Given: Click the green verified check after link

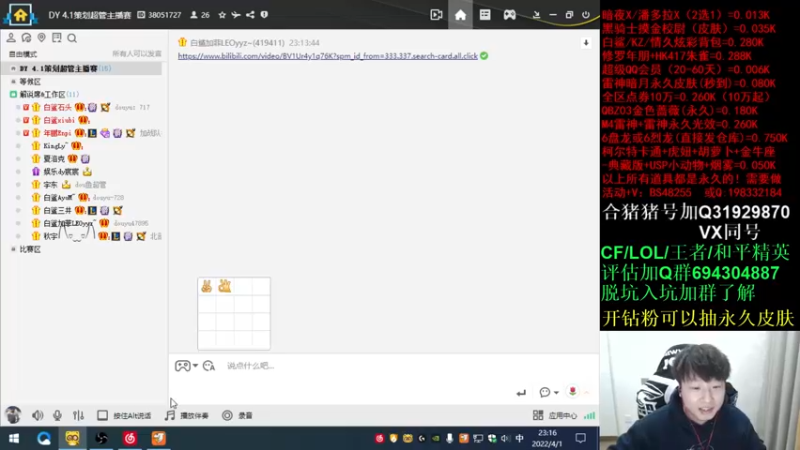Looking at the screenshot, I should pyautogui.click(x=484, y=56).
